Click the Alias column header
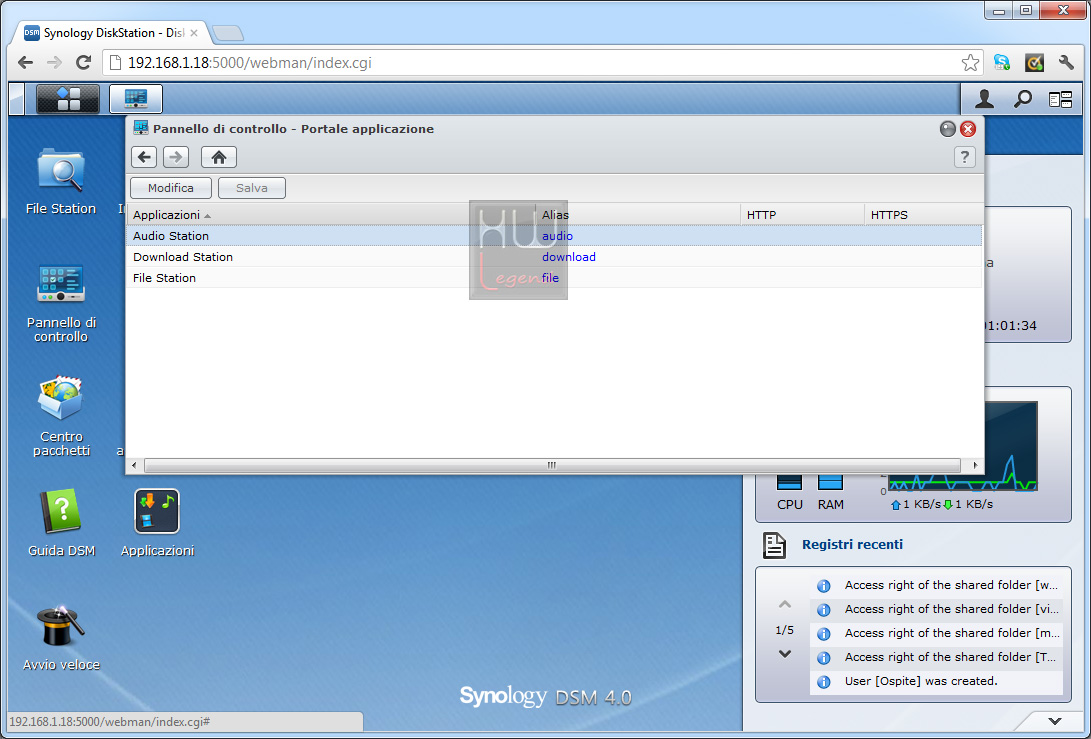The width and height of the screenshot is (1091, 739). click(x=638, y=215)
